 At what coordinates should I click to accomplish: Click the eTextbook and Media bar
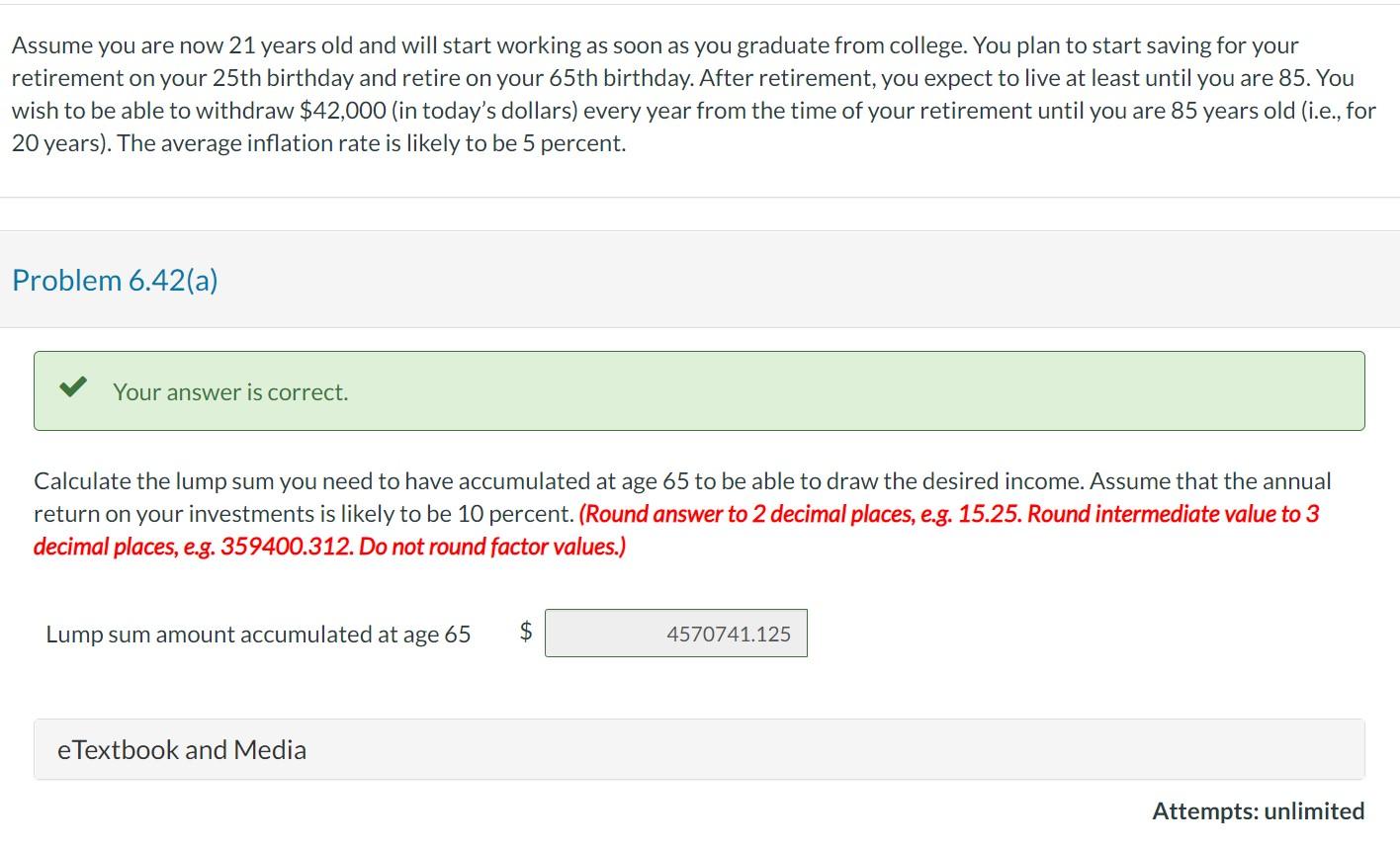699,749
